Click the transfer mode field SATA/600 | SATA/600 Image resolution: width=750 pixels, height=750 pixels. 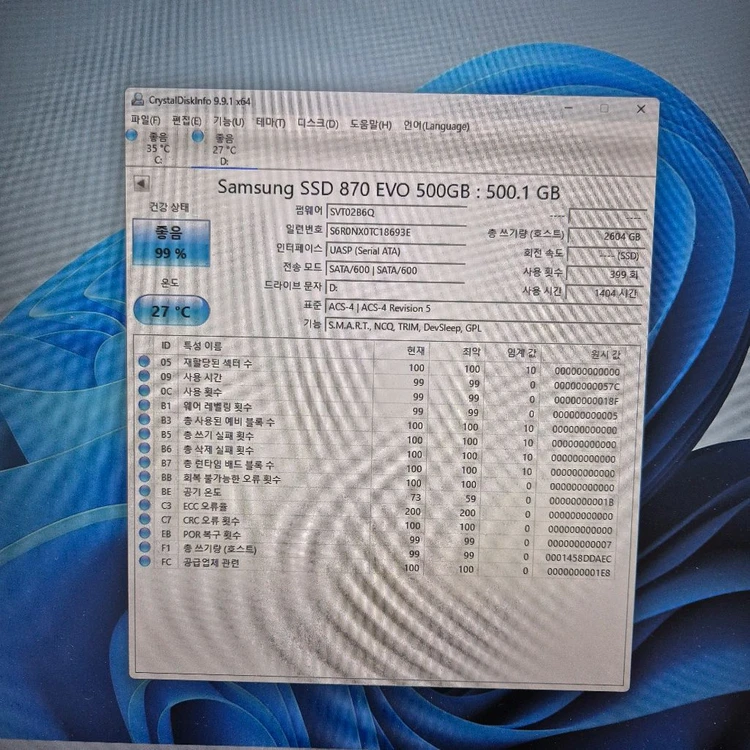tap(395, 270)
